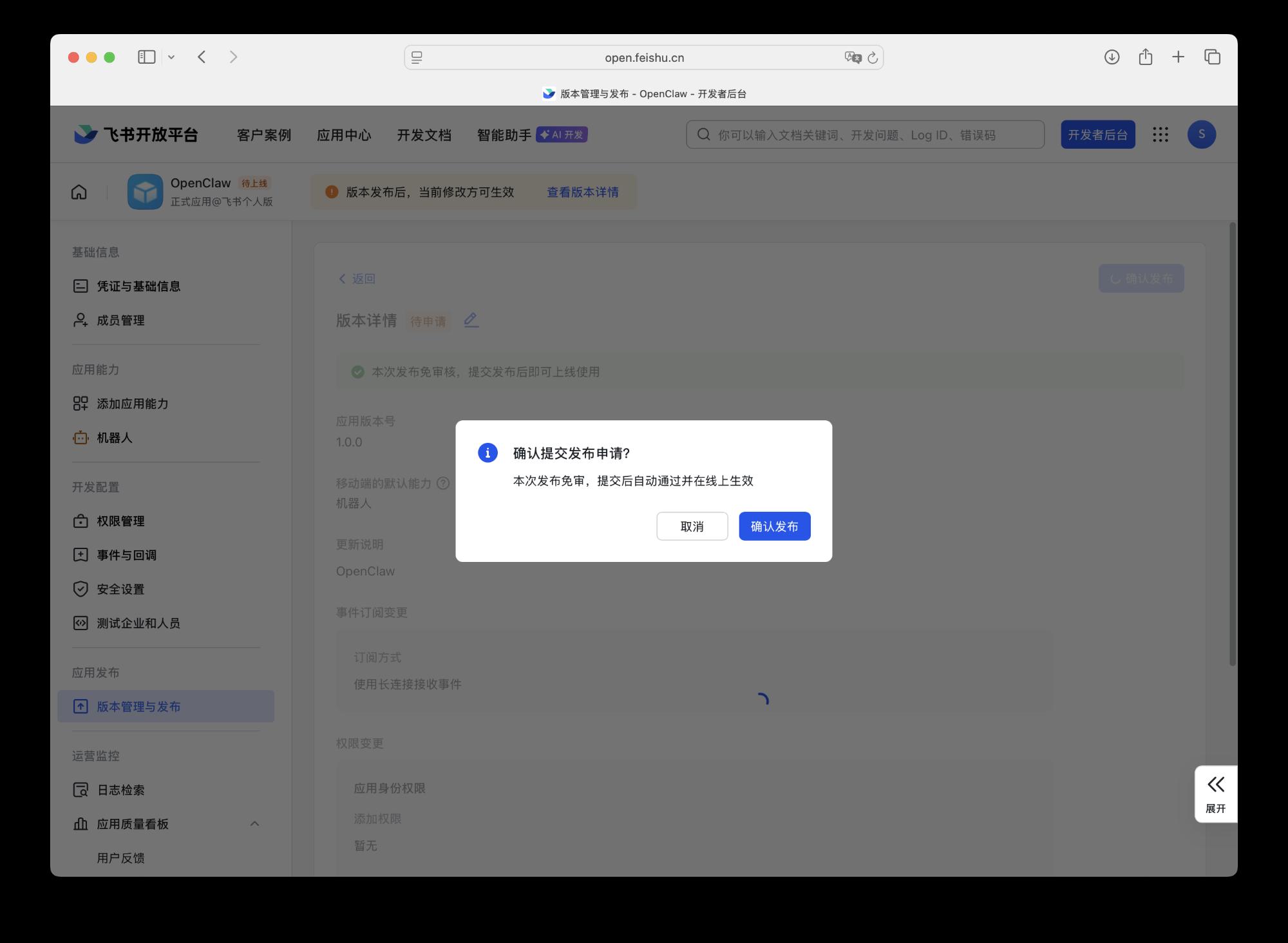Click 取消 to dismiss dialog
The width and height of the screenshot is (1288, 943).
tap(692, 527)
